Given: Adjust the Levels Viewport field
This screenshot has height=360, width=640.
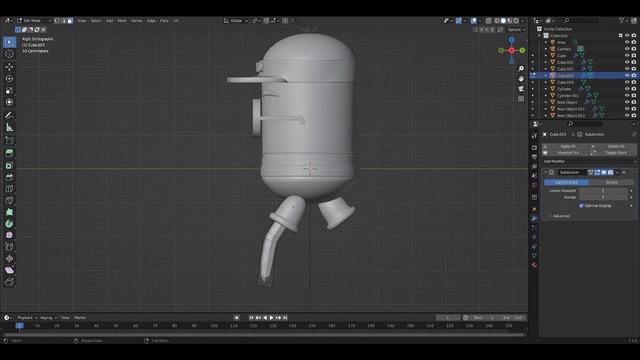Looking at the screenshot, I should (x=603, y=191).
